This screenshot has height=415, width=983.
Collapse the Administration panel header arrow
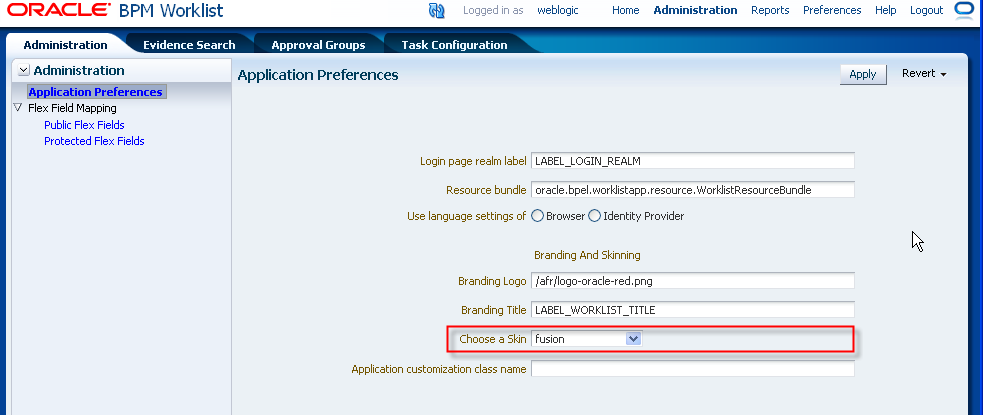pyautogui.click(x=24, y=70)
